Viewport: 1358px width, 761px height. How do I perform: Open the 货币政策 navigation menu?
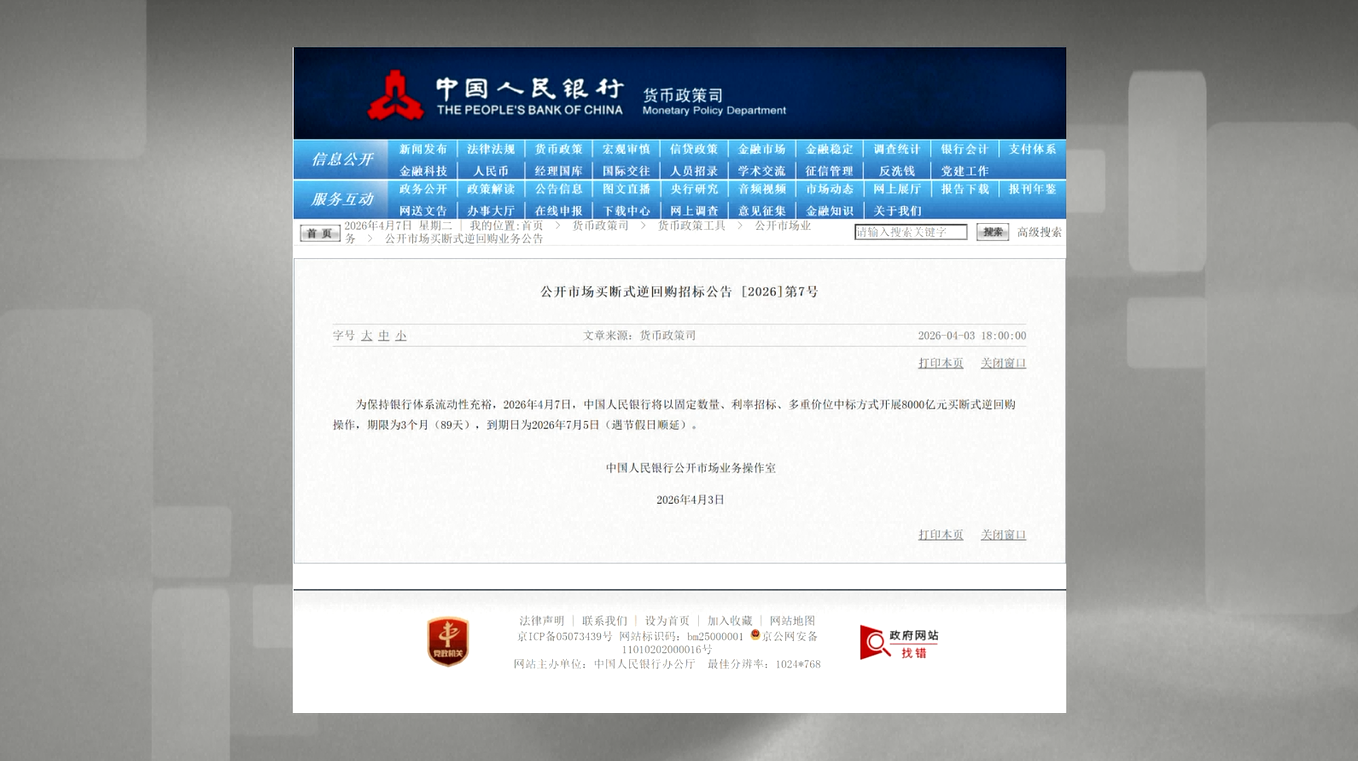pyautogui.click(x=558, y=149)
